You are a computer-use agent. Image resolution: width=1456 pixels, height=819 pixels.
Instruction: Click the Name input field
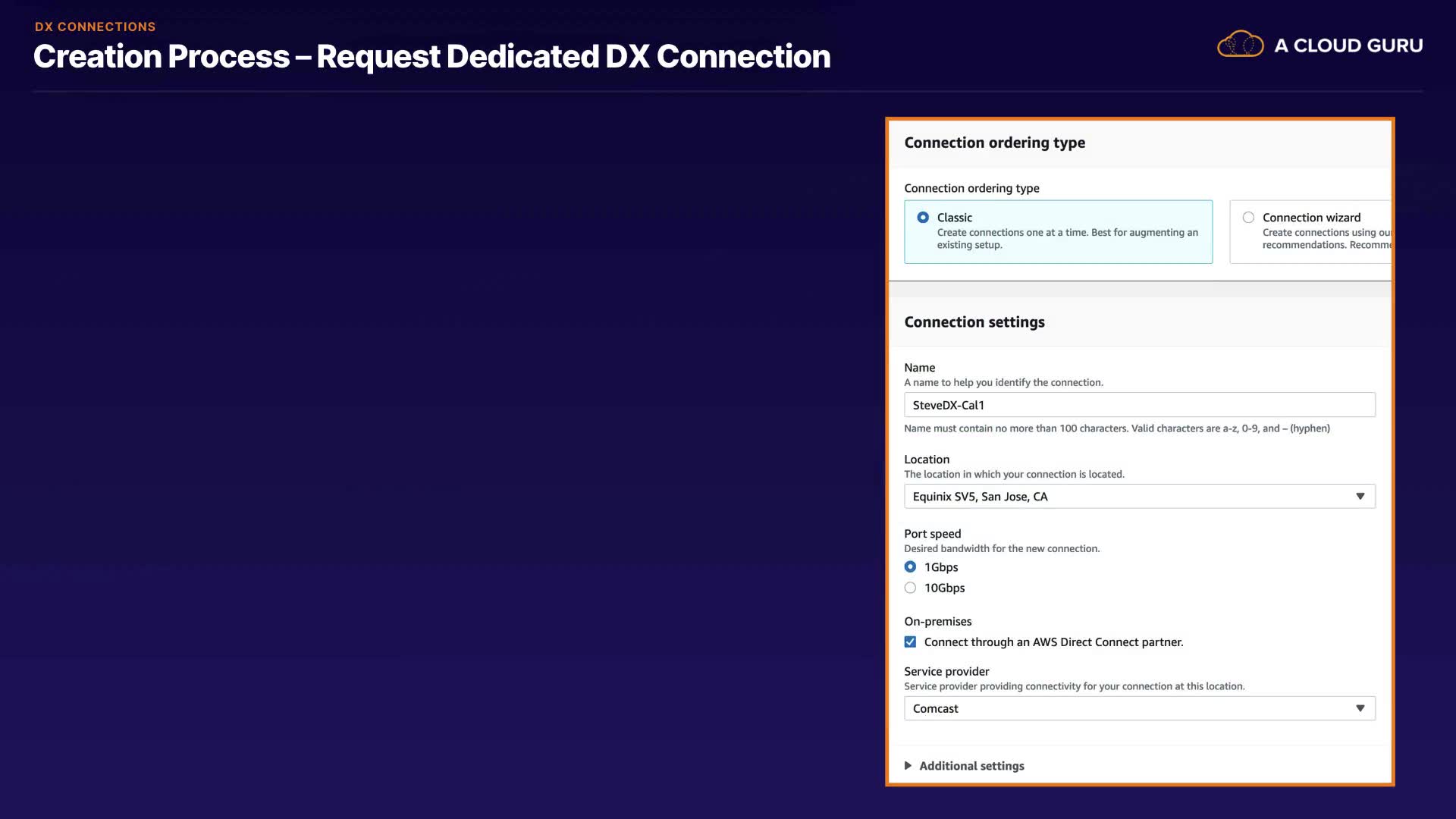[1139, 405]
